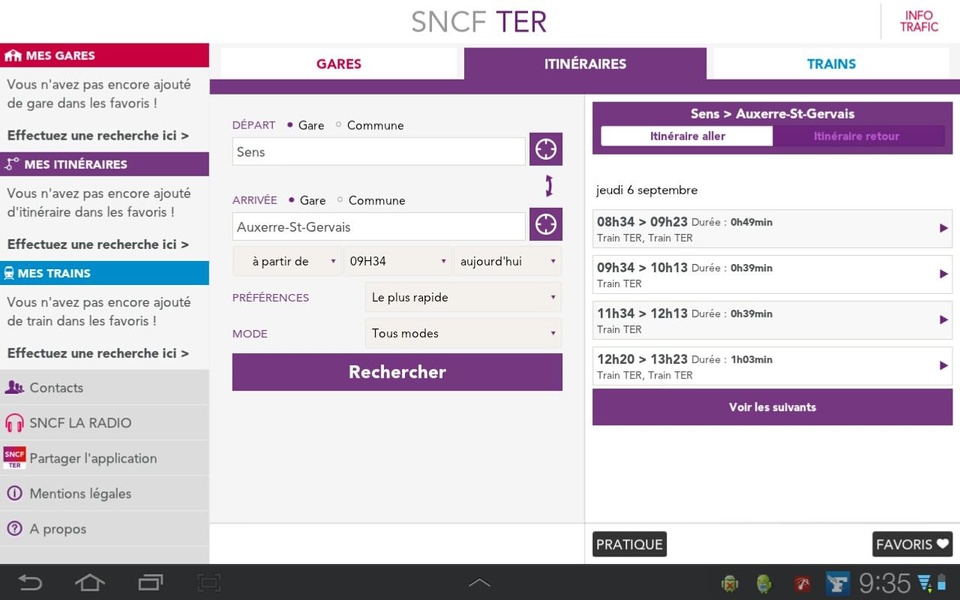Image resolution: width=960 pixels, height=600 pixels.
Task: Open details arrow for 12h20 train
Action: point(943,366)
